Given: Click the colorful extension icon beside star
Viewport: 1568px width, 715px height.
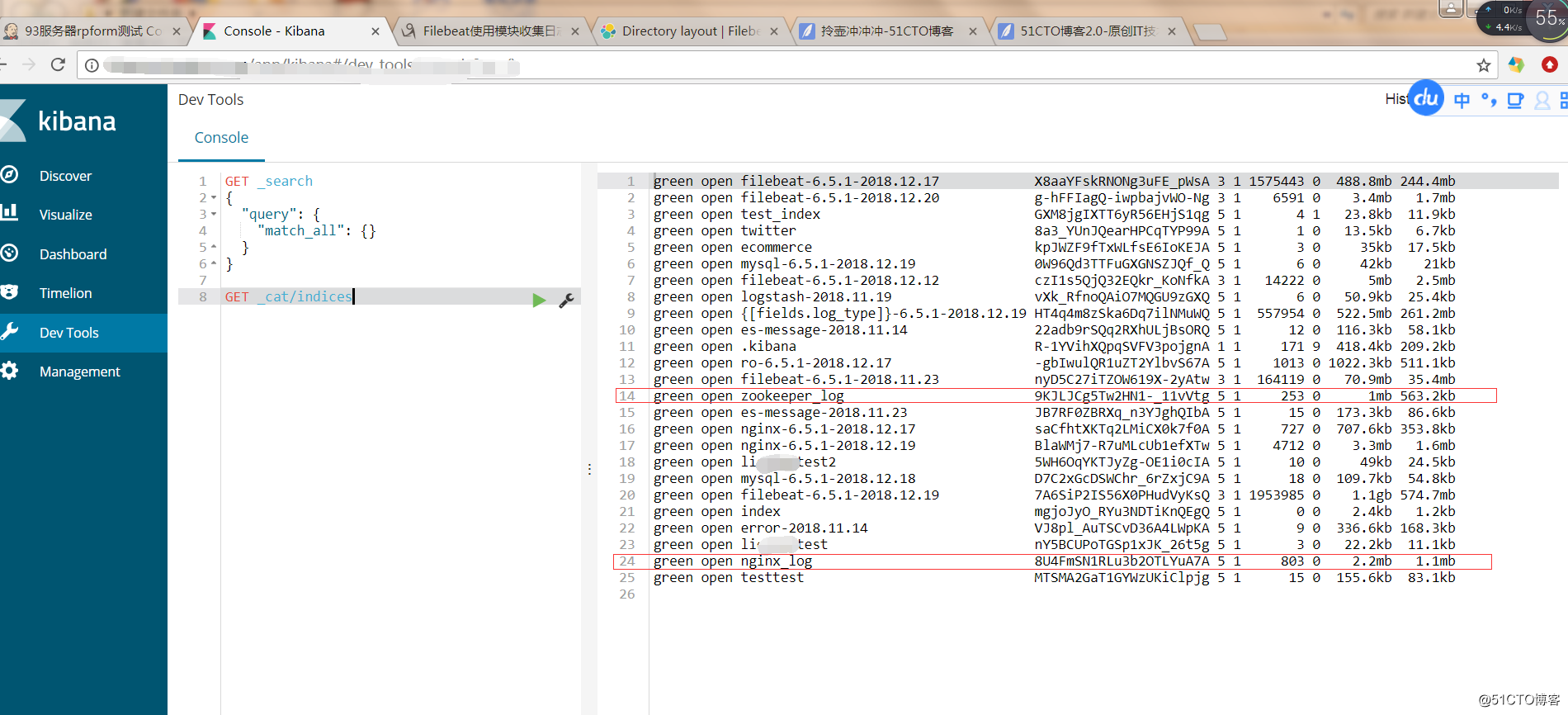Looking at the screenshot, I should (x=1516, y=64).
